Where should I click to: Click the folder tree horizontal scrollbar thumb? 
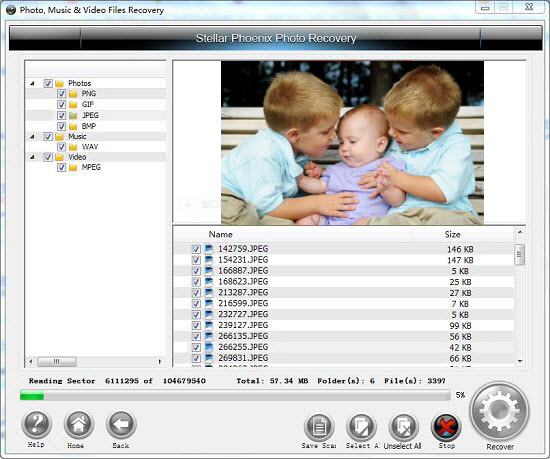(x=57, y=361)
